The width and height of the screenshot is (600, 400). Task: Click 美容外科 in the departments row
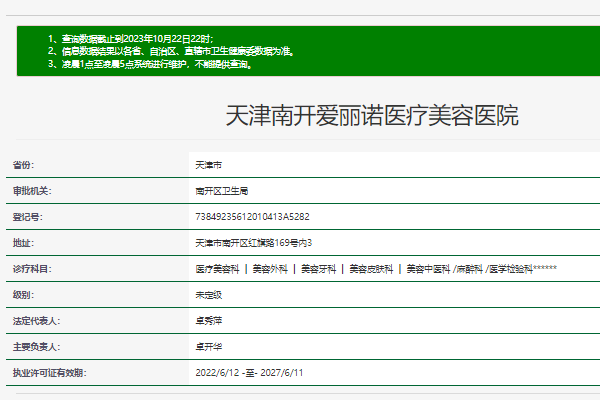(270, 269)
